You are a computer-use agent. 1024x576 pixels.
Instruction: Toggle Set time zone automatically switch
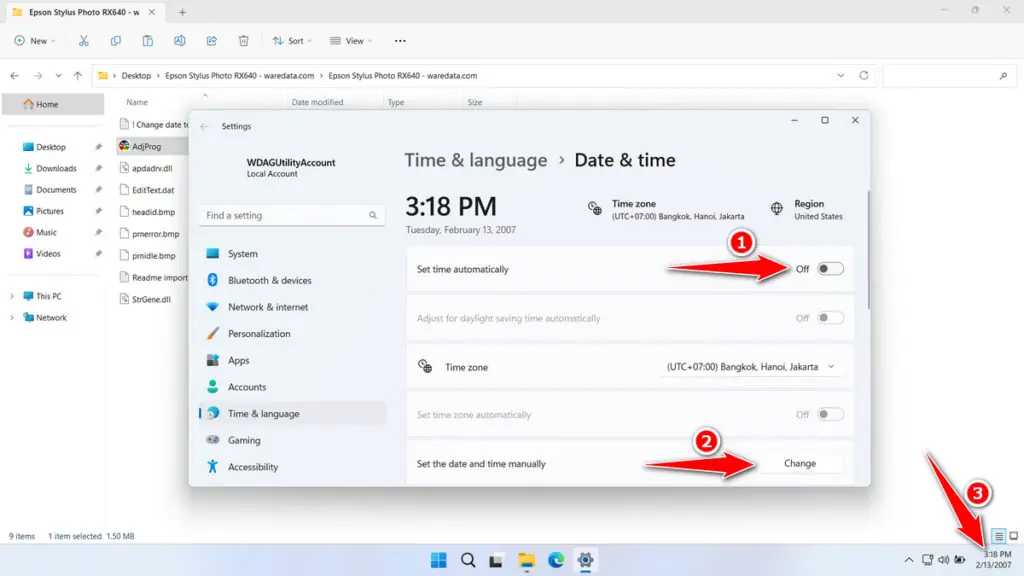[x=830, y=414]
